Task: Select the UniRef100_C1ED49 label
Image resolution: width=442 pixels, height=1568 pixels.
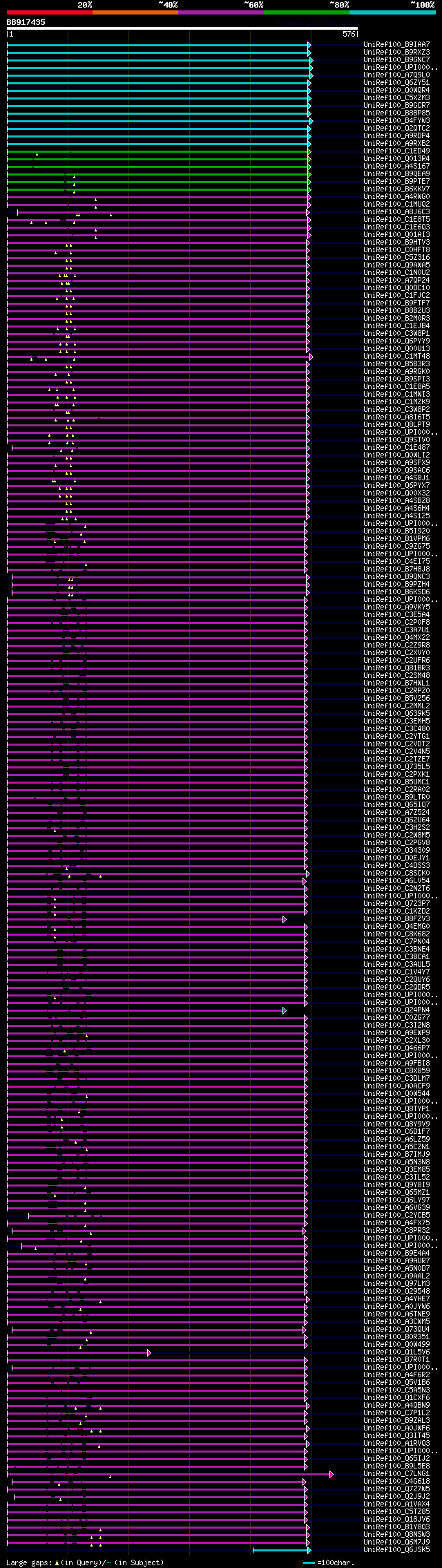Action: click(396, 151)
